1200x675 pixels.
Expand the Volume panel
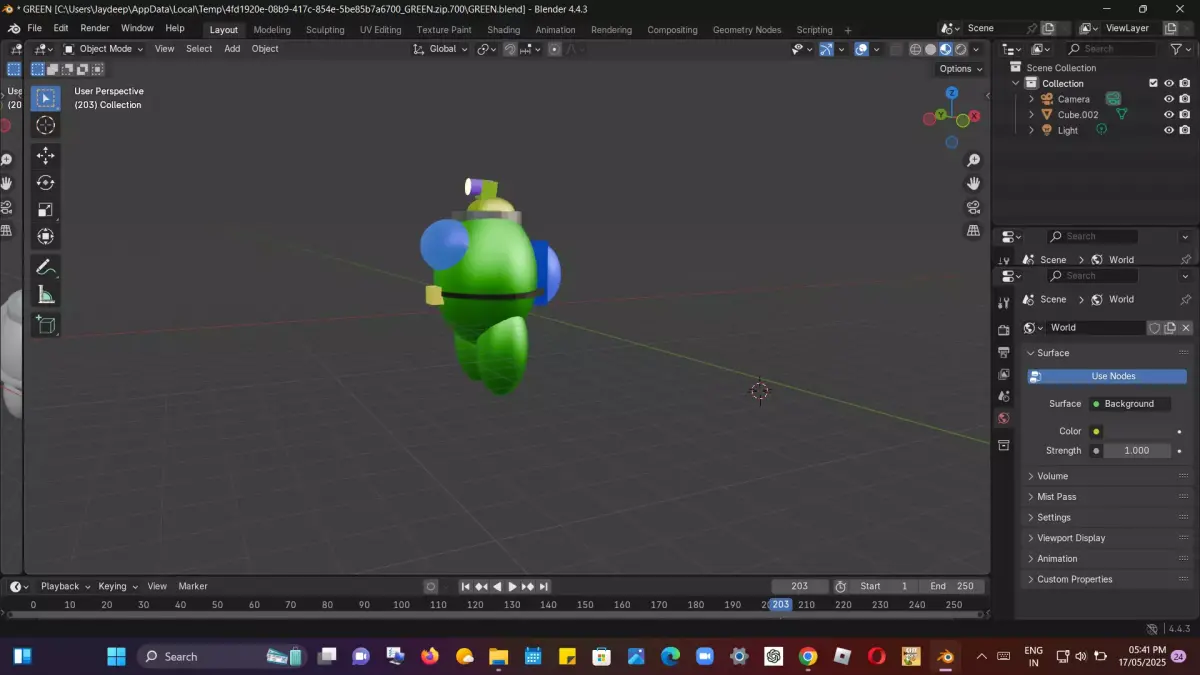(x=1108, y=477)
